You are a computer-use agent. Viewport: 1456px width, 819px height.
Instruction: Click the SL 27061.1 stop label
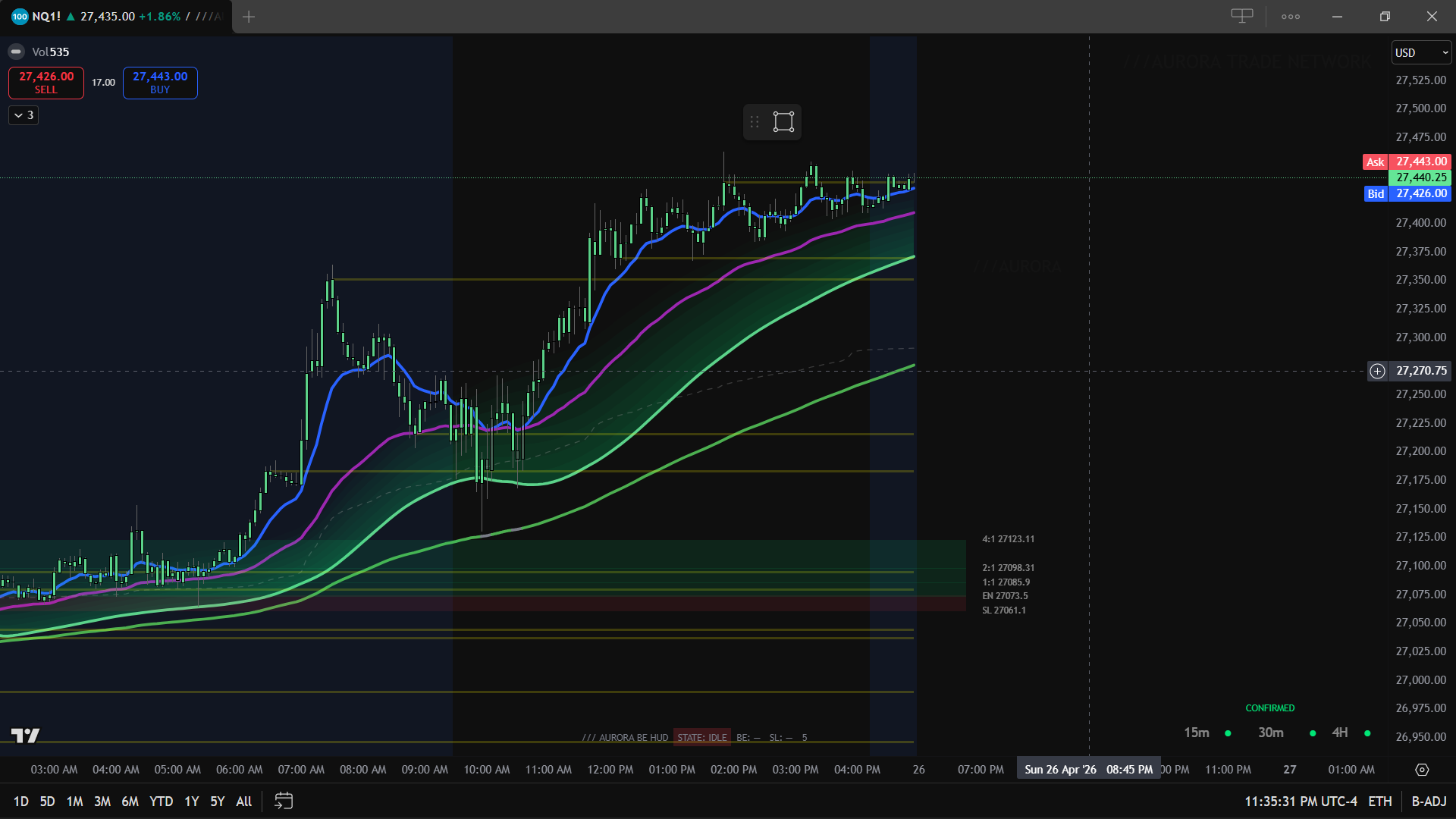1004,610
